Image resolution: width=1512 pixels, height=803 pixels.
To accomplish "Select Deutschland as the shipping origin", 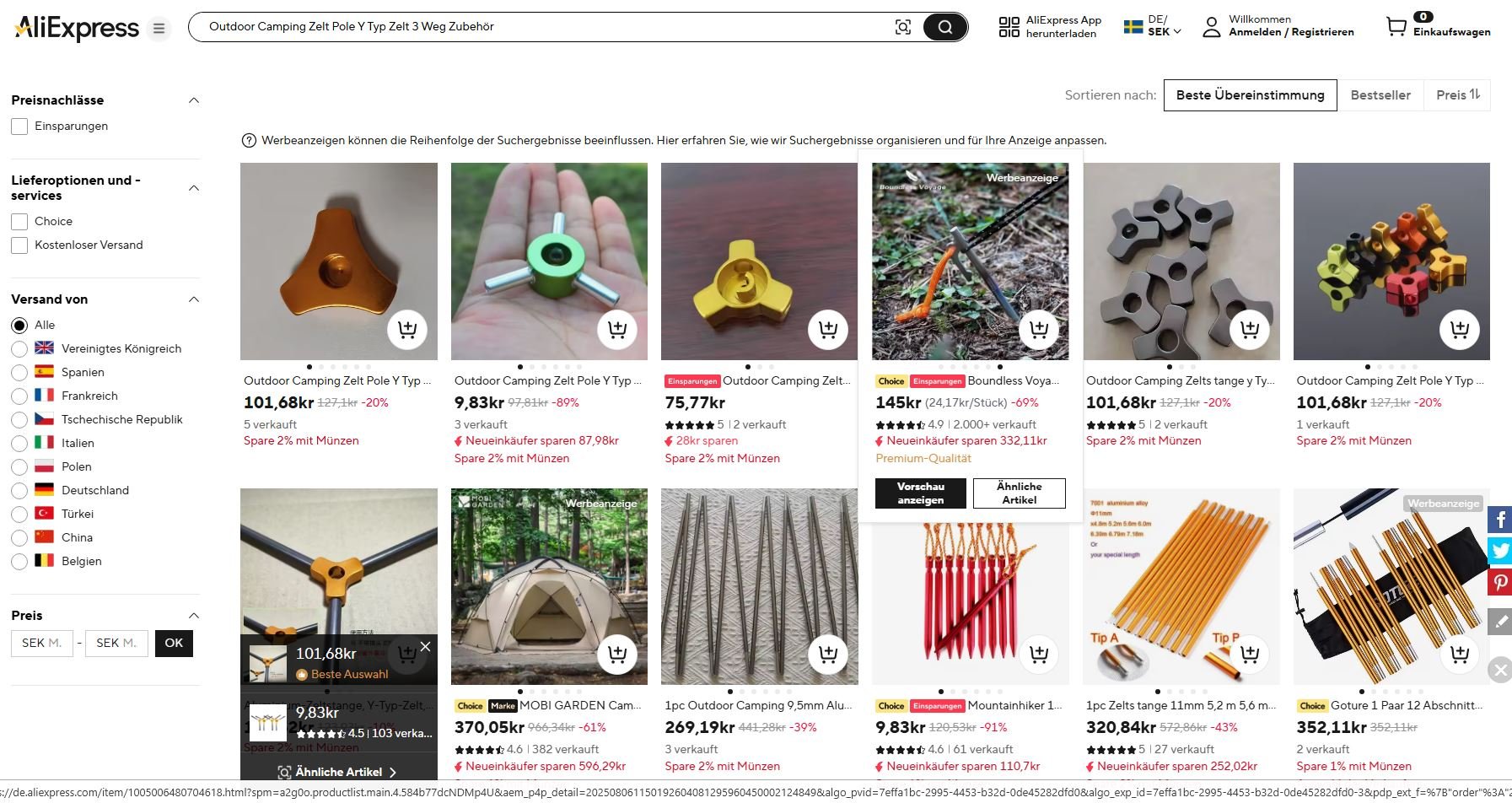I will pos(19,491).
